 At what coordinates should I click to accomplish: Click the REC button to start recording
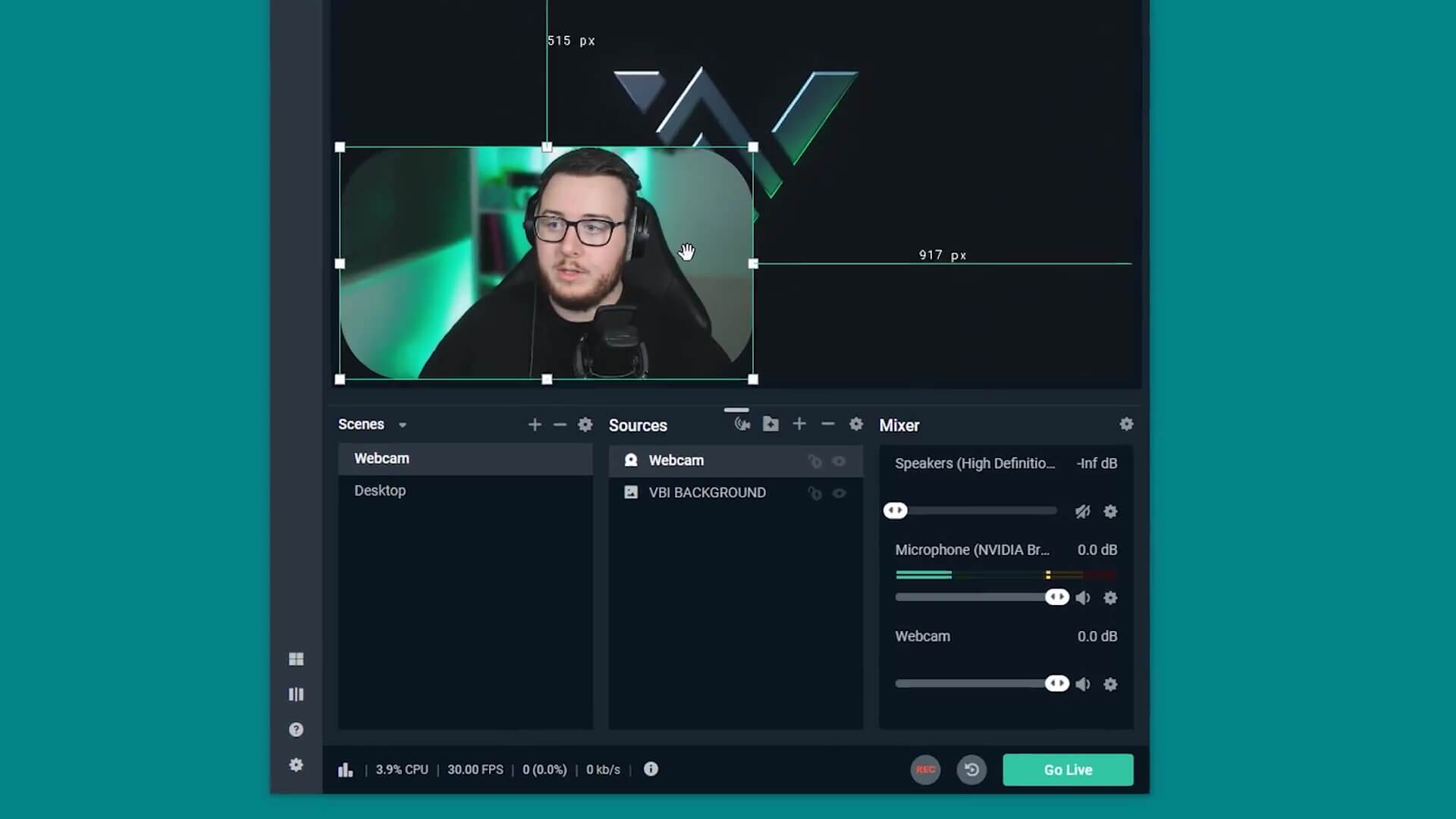pos(924,769)
